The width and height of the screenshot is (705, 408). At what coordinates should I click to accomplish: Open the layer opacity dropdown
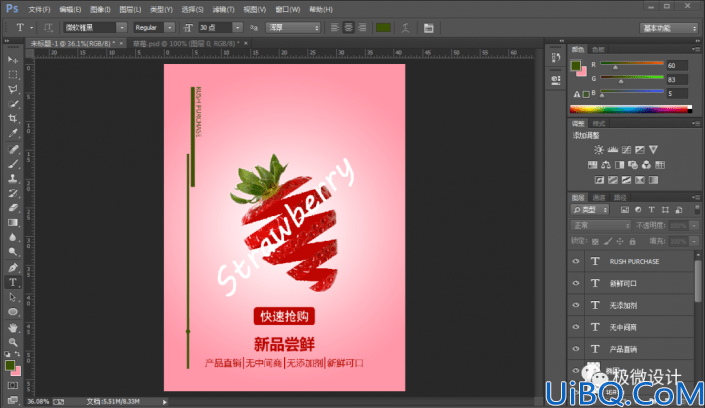coord(694,225)
